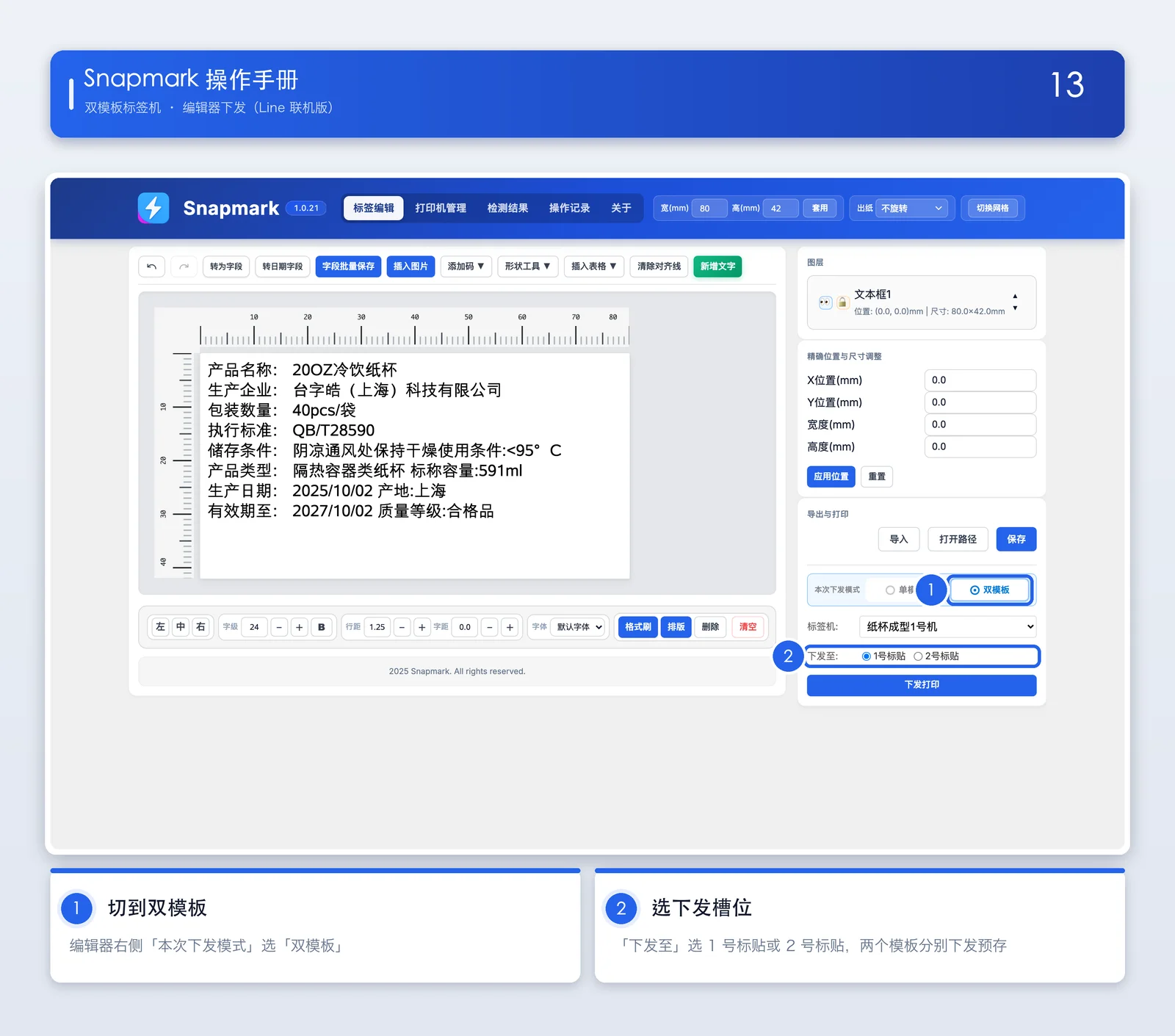This screenshot has height=1036, width=1175.
Task: Open the 打印机管理 tab
Action: [441, 209]
